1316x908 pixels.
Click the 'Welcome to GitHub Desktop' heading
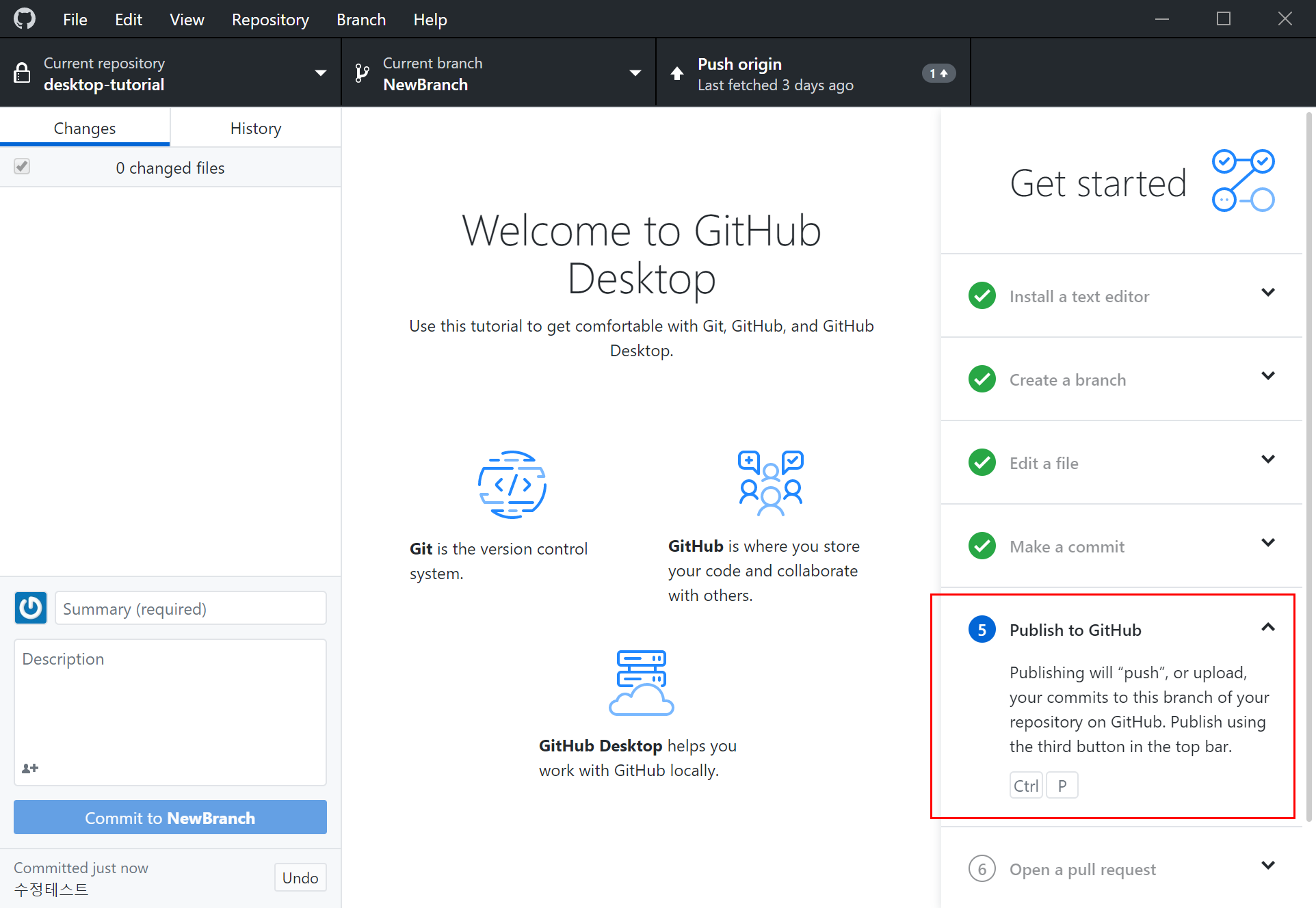pyautogui.click(x=642, y=254)
